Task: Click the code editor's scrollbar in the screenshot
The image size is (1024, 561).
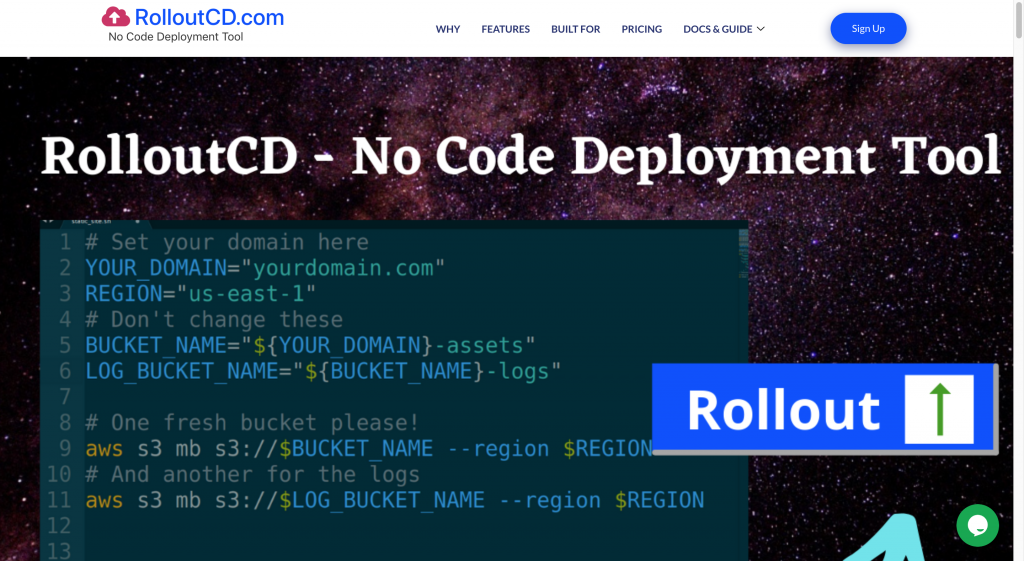Action: coord(742,240)
